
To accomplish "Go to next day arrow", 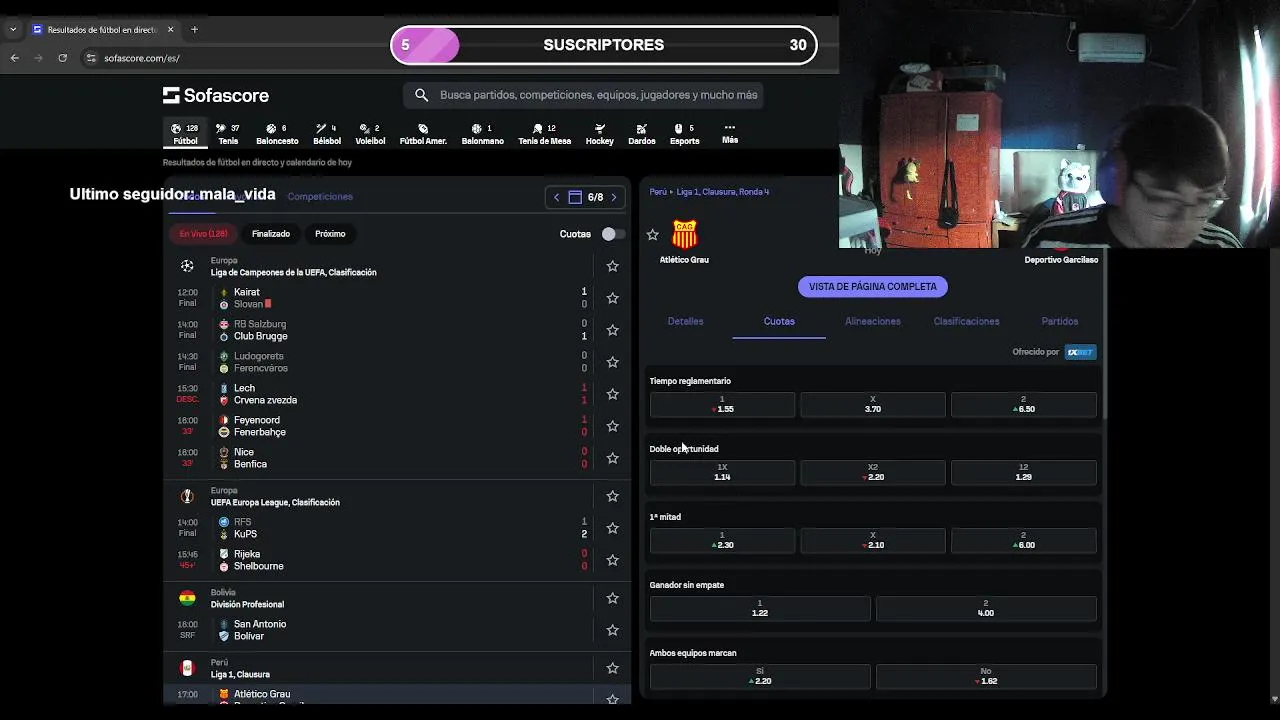I will (x=613, y=197).
